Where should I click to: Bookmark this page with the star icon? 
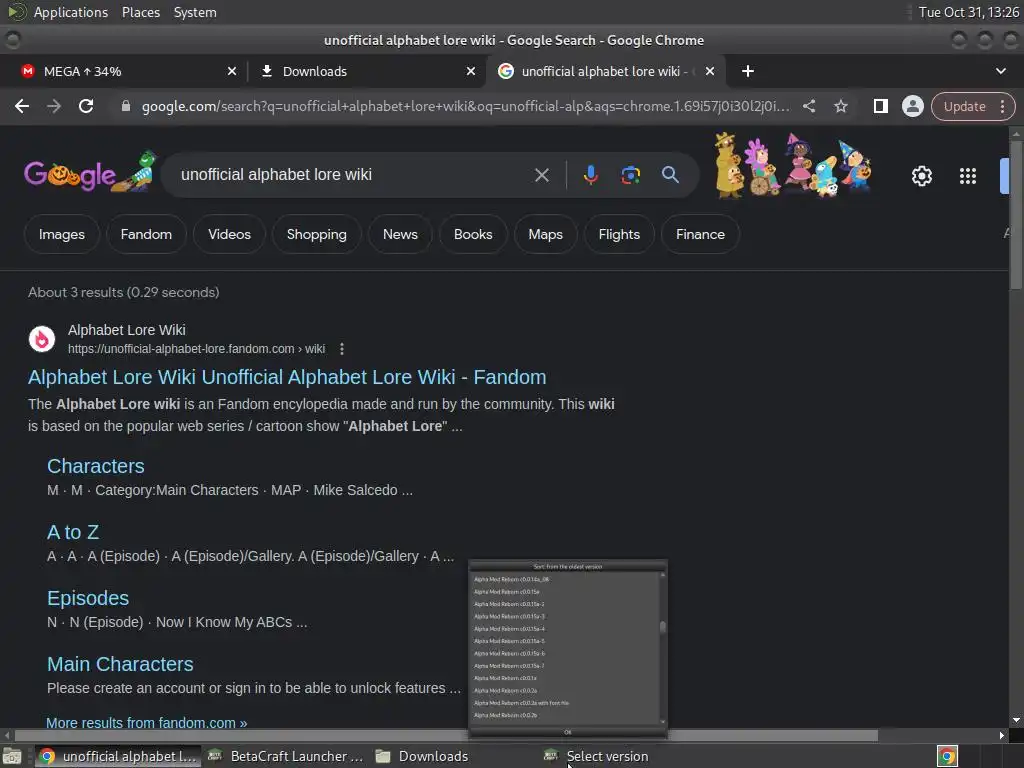[x=840, y=106]
